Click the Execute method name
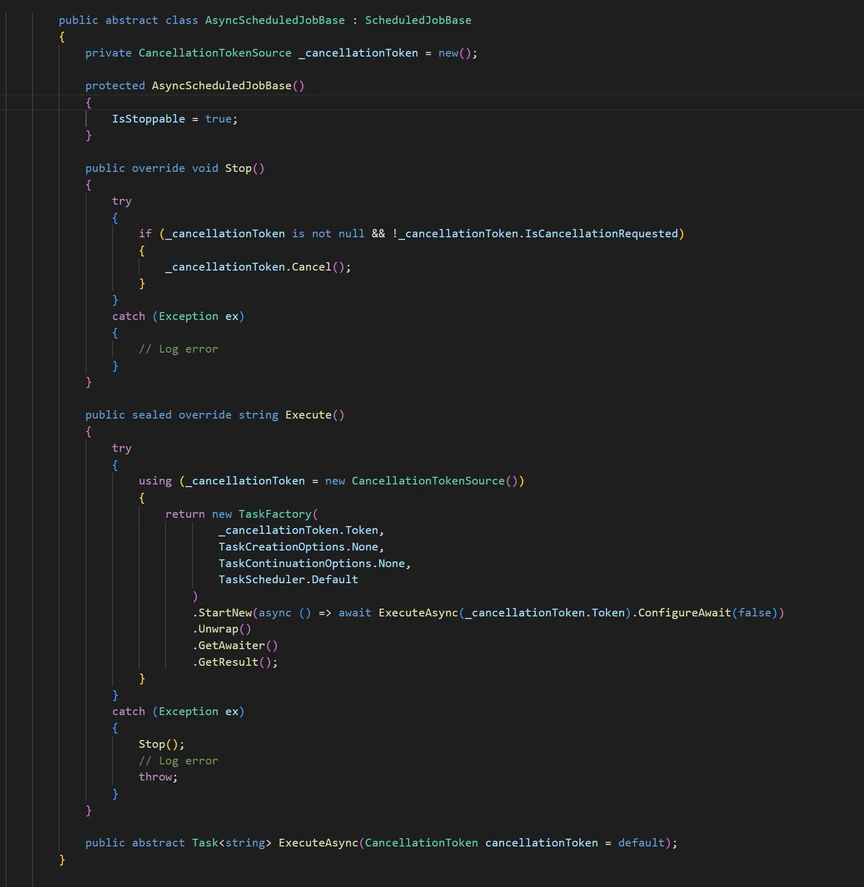Screen dimensions: 864x887 click(x=308, y=414)
